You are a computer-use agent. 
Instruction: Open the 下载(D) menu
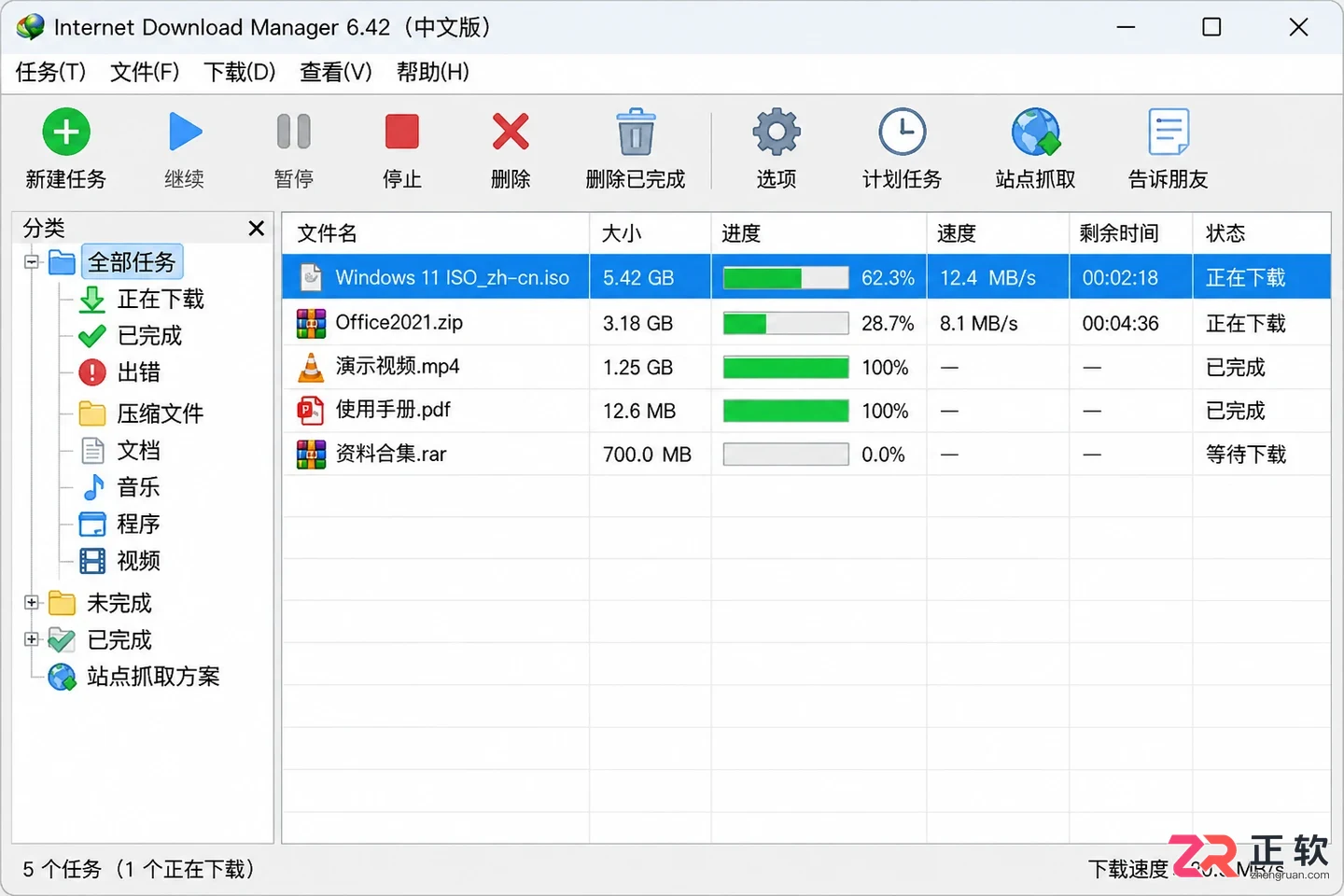[240, 72]
